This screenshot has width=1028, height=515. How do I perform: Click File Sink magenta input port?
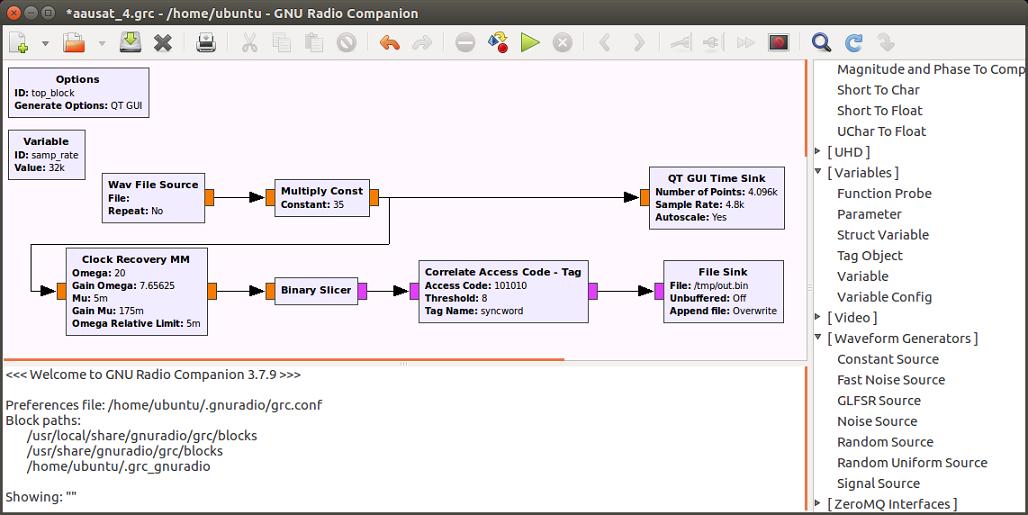tap(659, 291)
